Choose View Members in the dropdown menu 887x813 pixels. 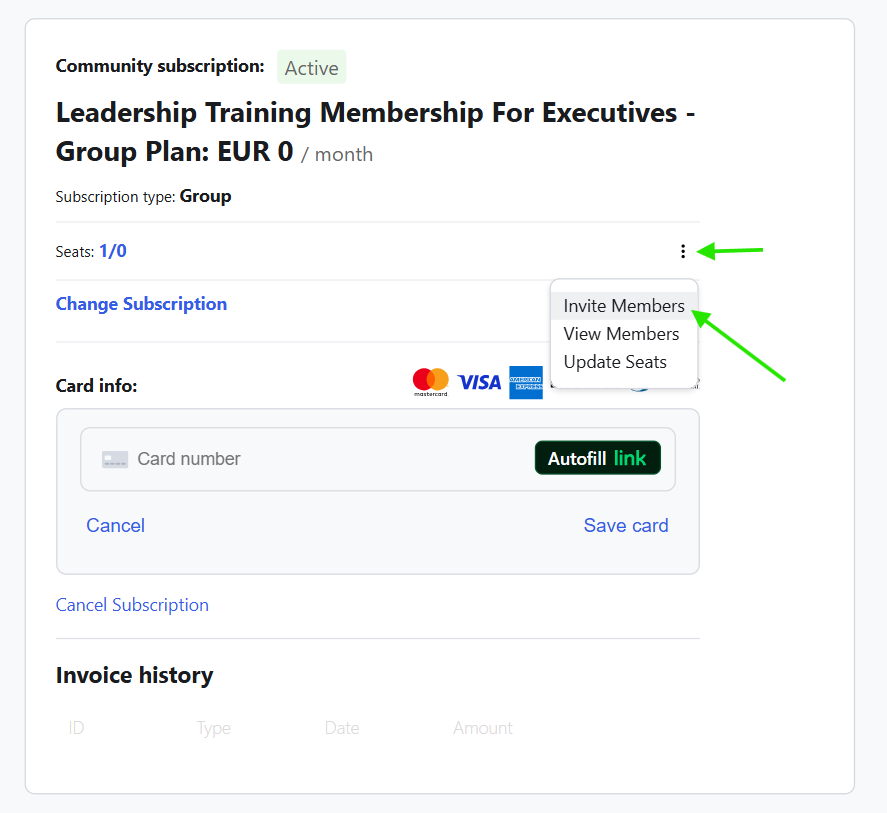(621, 334)
